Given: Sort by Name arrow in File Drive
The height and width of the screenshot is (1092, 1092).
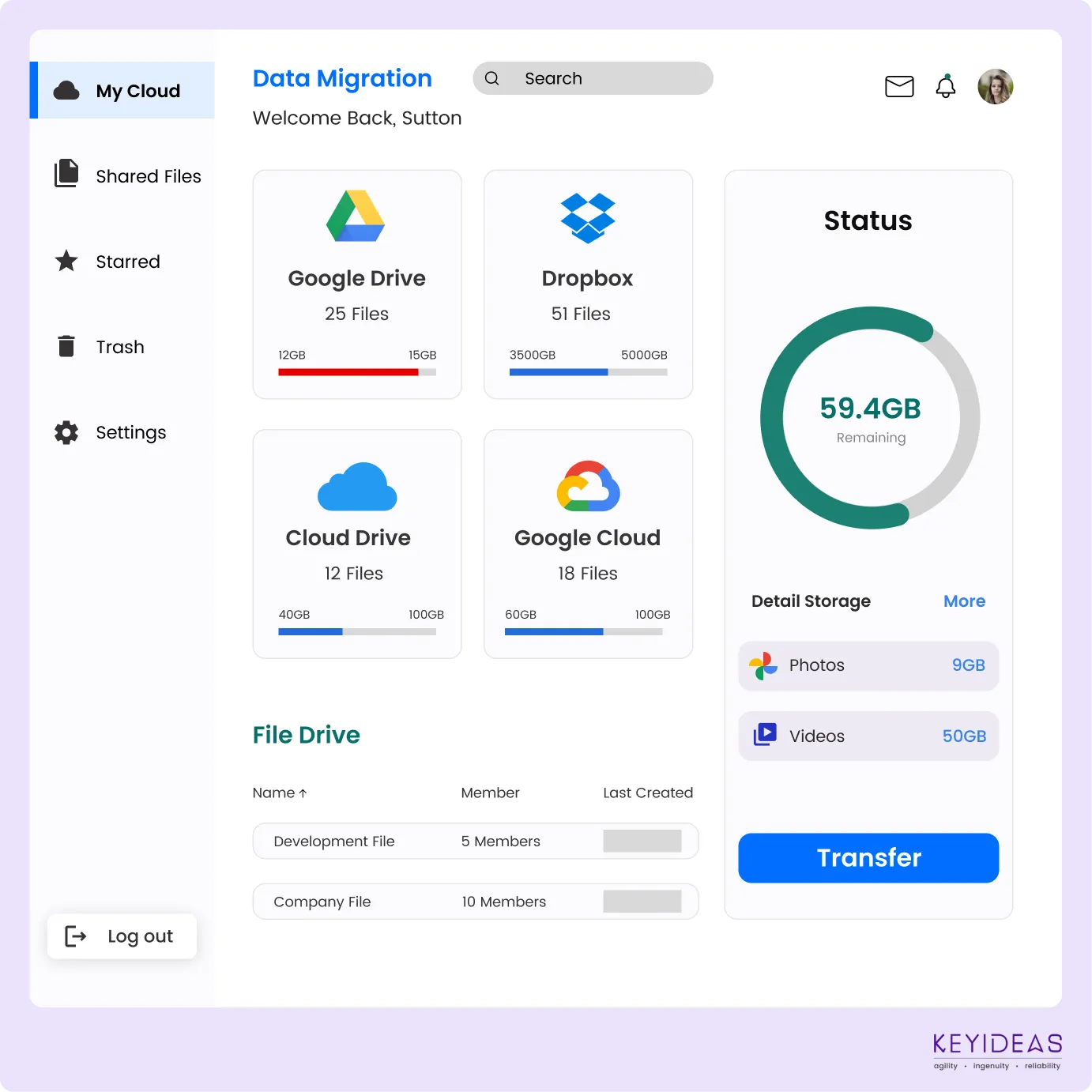Looking at the screenshot, I should (303, 793).
